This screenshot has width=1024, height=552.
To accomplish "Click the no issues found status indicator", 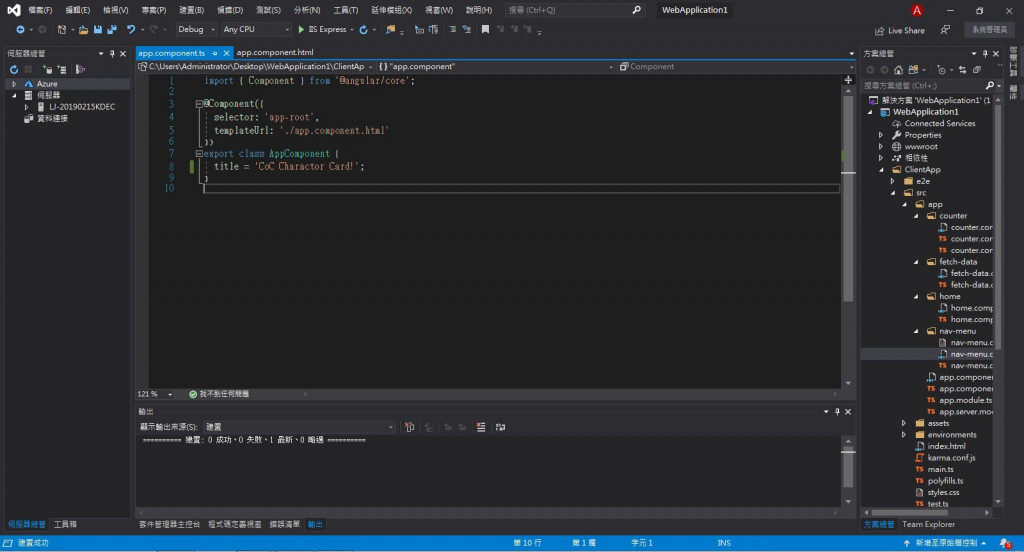I will click(219, 394).
